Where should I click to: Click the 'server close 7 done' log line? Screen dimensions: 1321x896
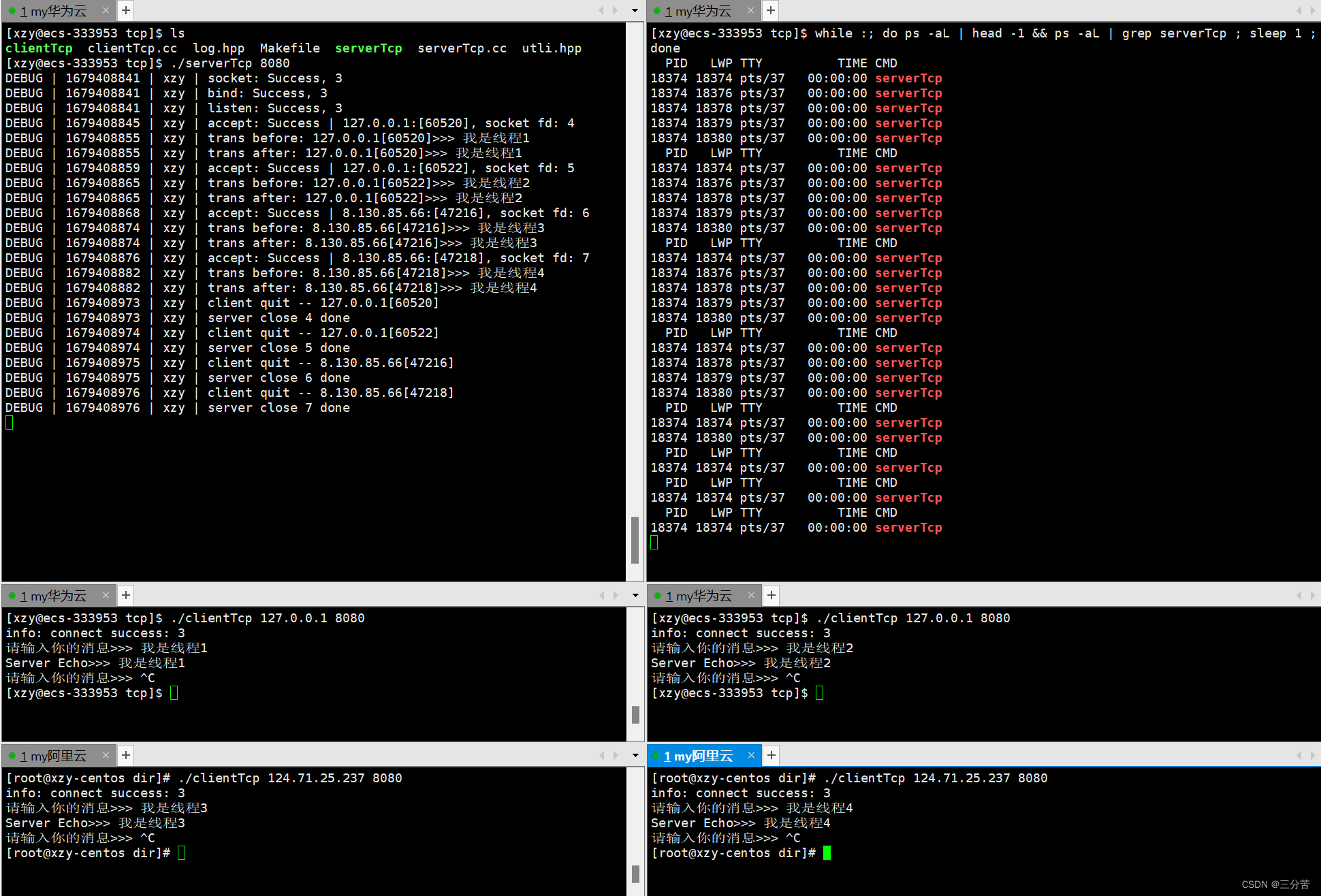(x=178, y=408)
